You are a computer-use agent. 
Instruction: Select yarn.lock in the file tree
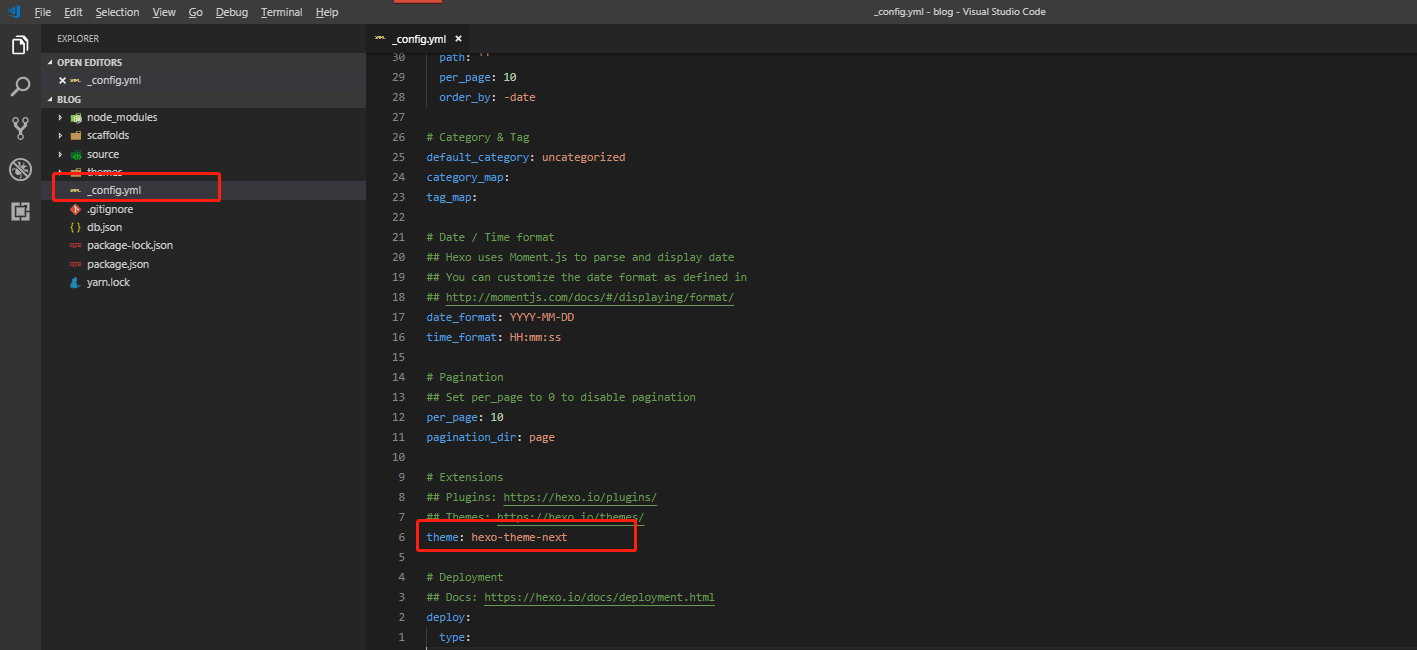click(204, 282)
